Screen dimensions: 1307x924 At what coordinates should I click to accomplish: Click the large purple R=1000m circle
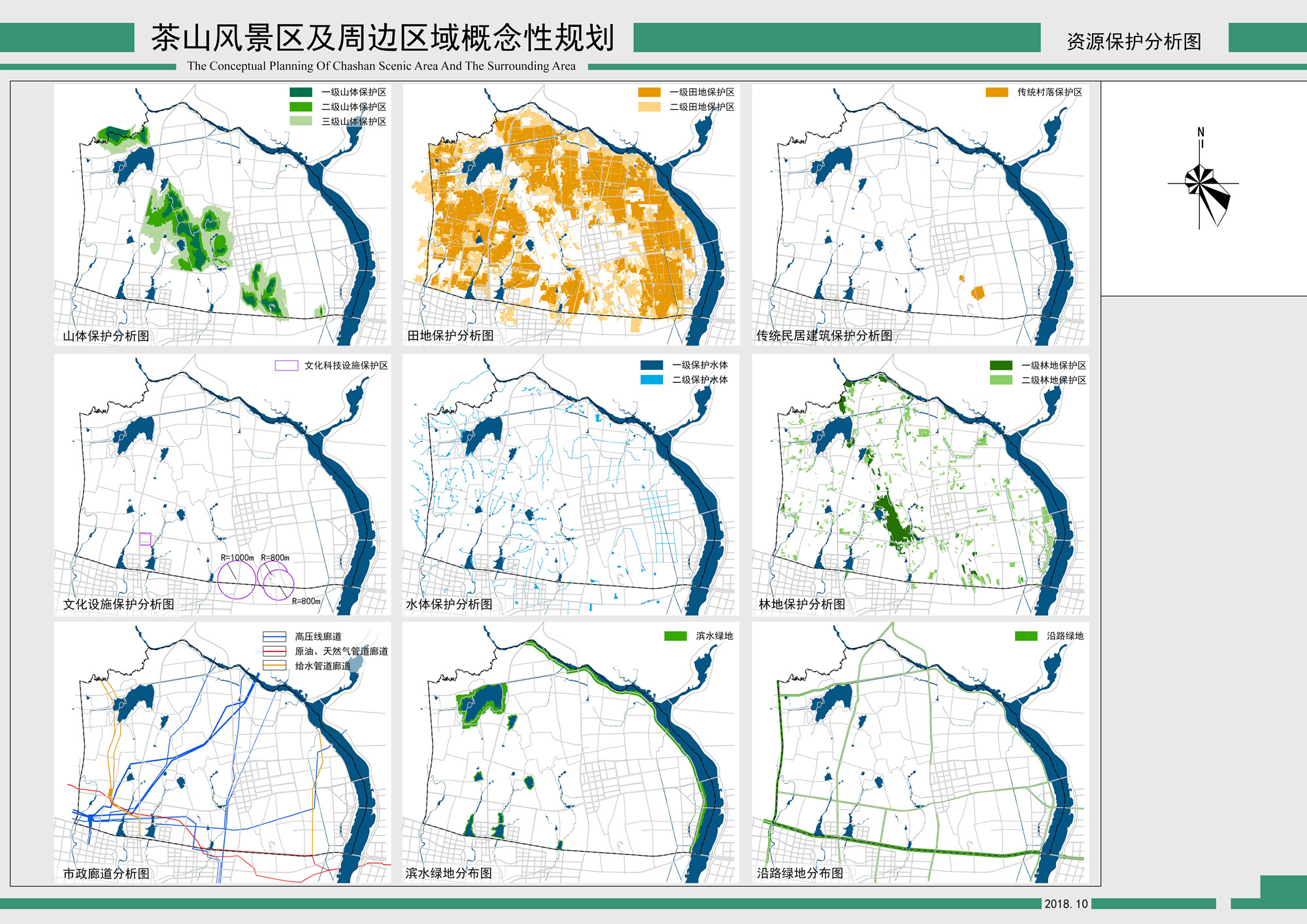click(x=237, y=580)
